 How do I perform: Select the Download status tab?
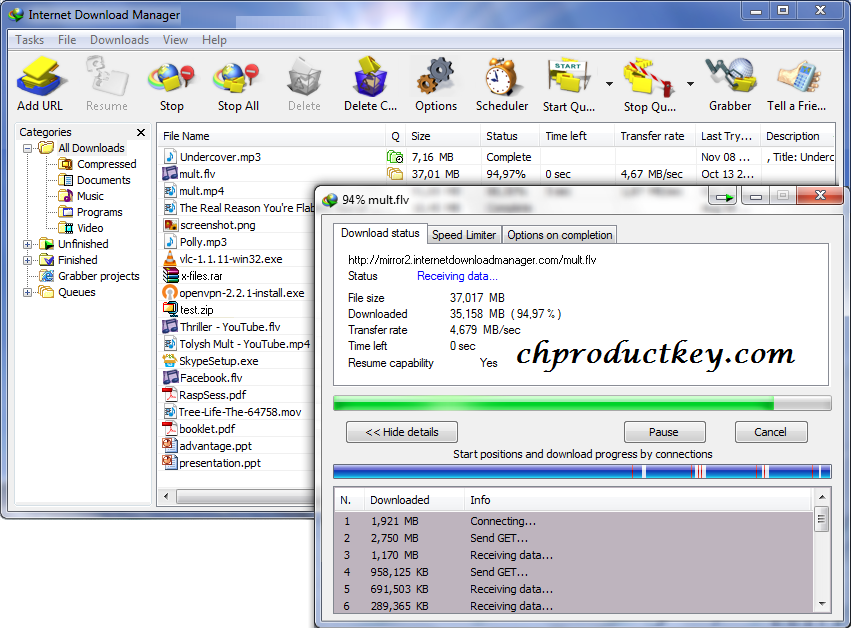point(380,233)
